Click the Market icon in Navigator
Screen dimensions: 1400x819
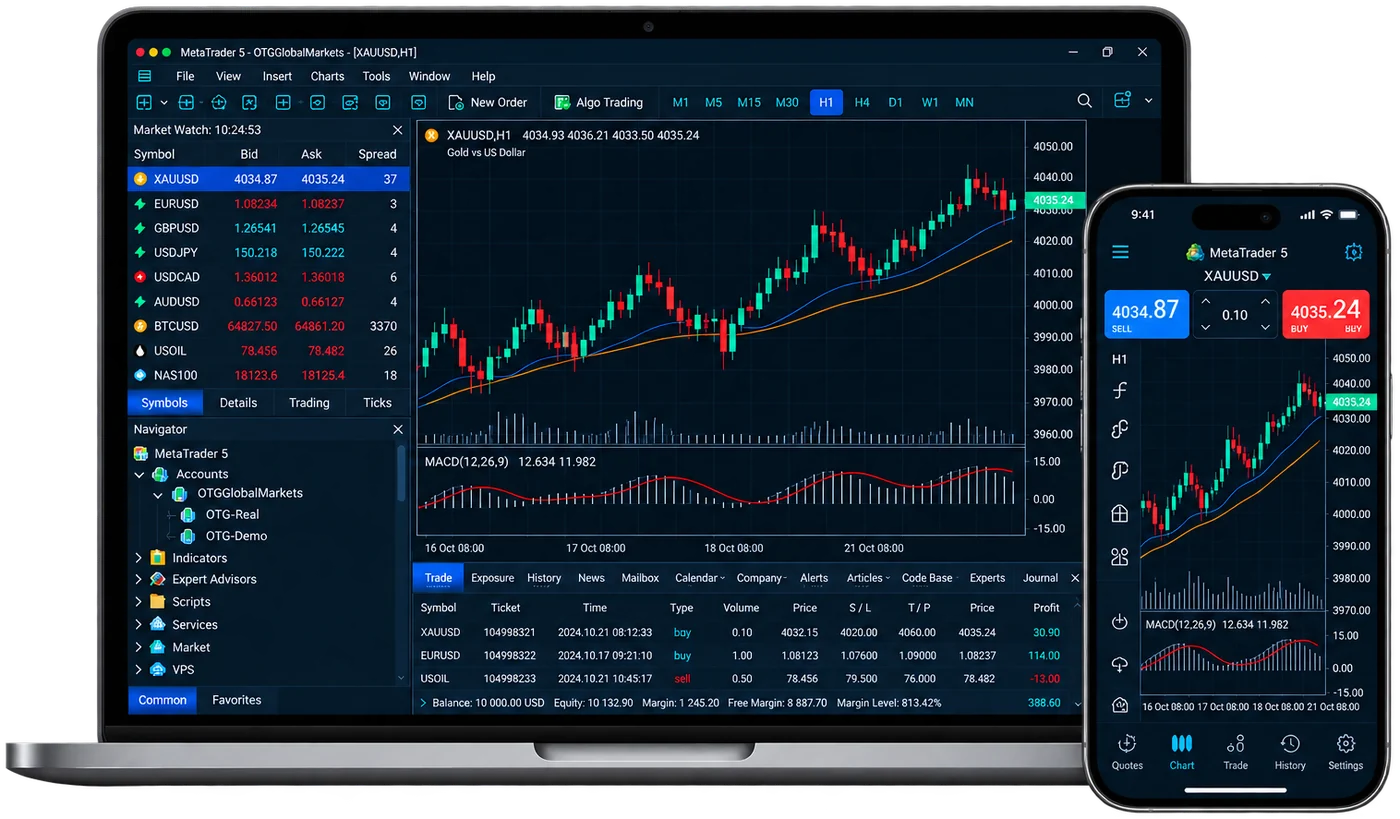(157, 647)
